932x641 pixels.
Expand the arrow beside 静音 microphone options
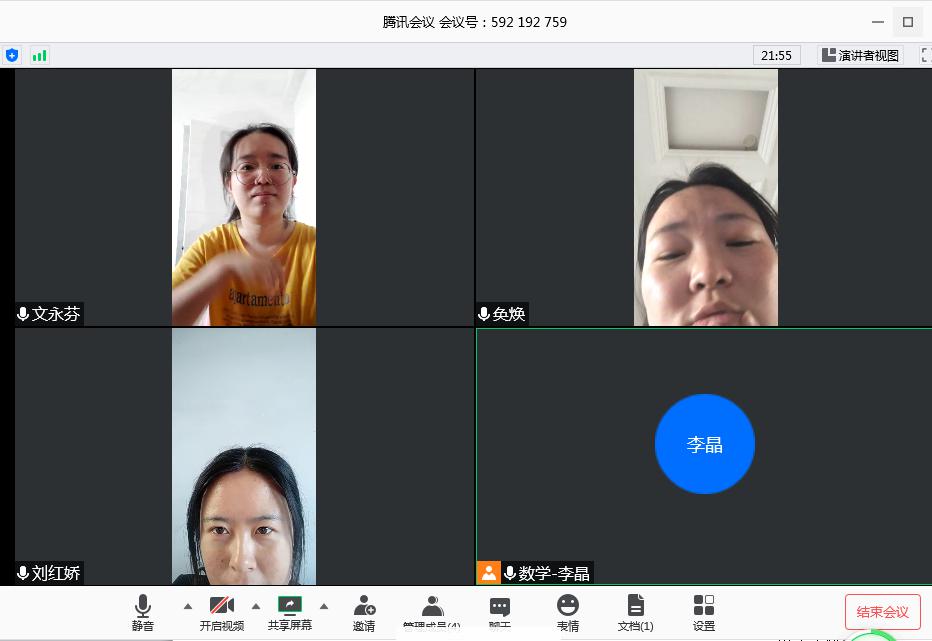click(x=187, y=606)
